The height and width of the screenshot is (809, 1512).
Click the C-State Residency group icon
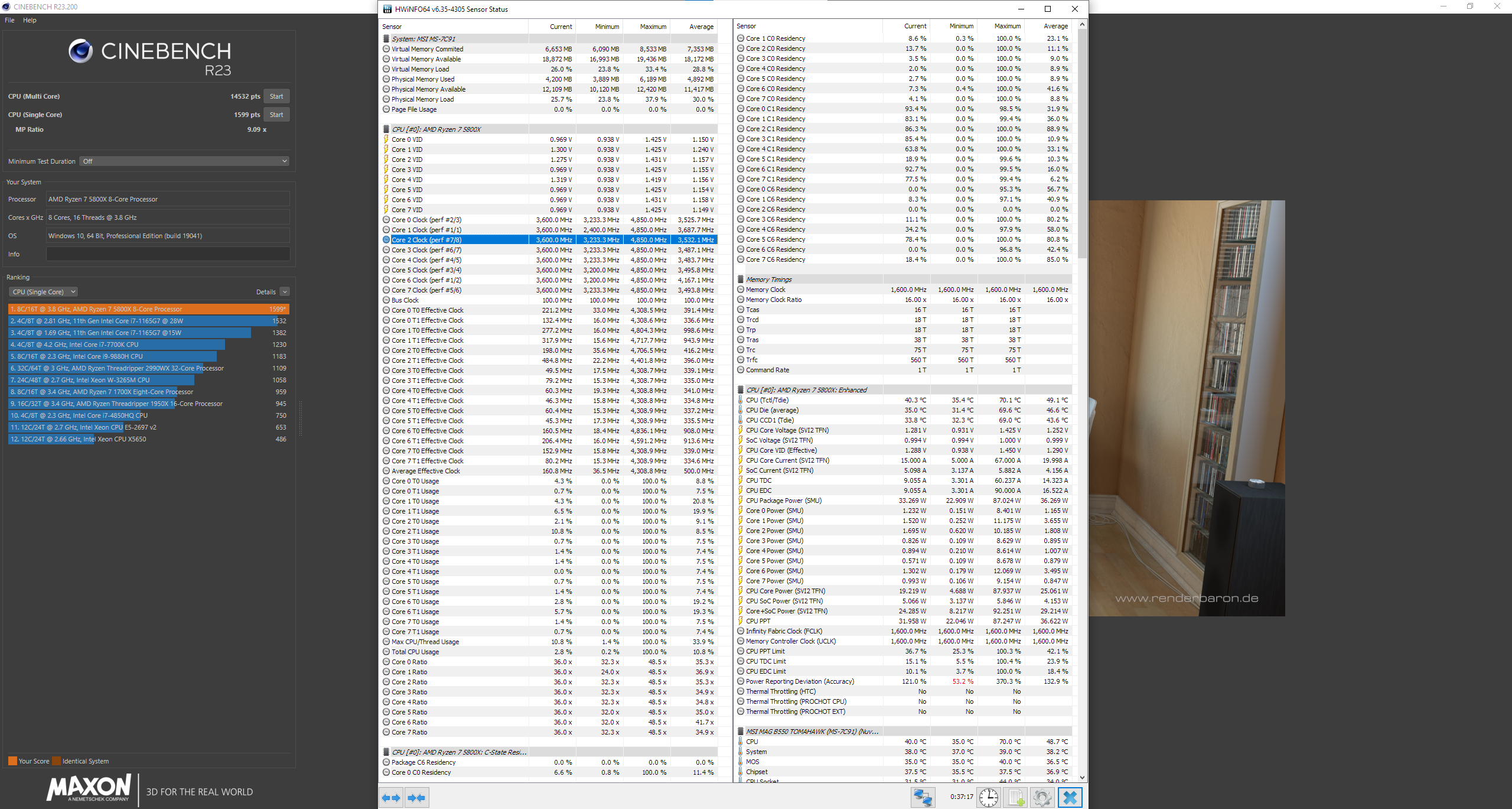[x=386, y=752]
